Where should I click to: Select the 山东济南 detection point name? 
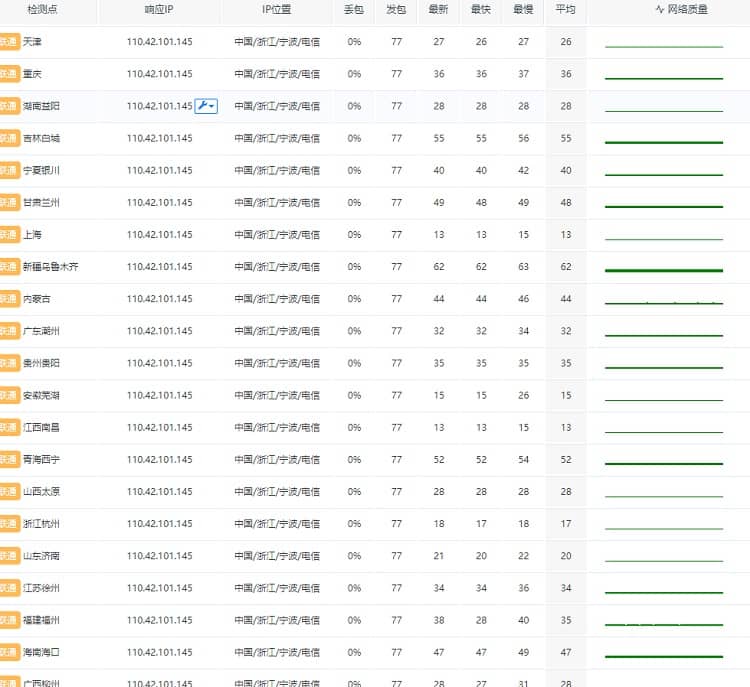coord(41,555)
